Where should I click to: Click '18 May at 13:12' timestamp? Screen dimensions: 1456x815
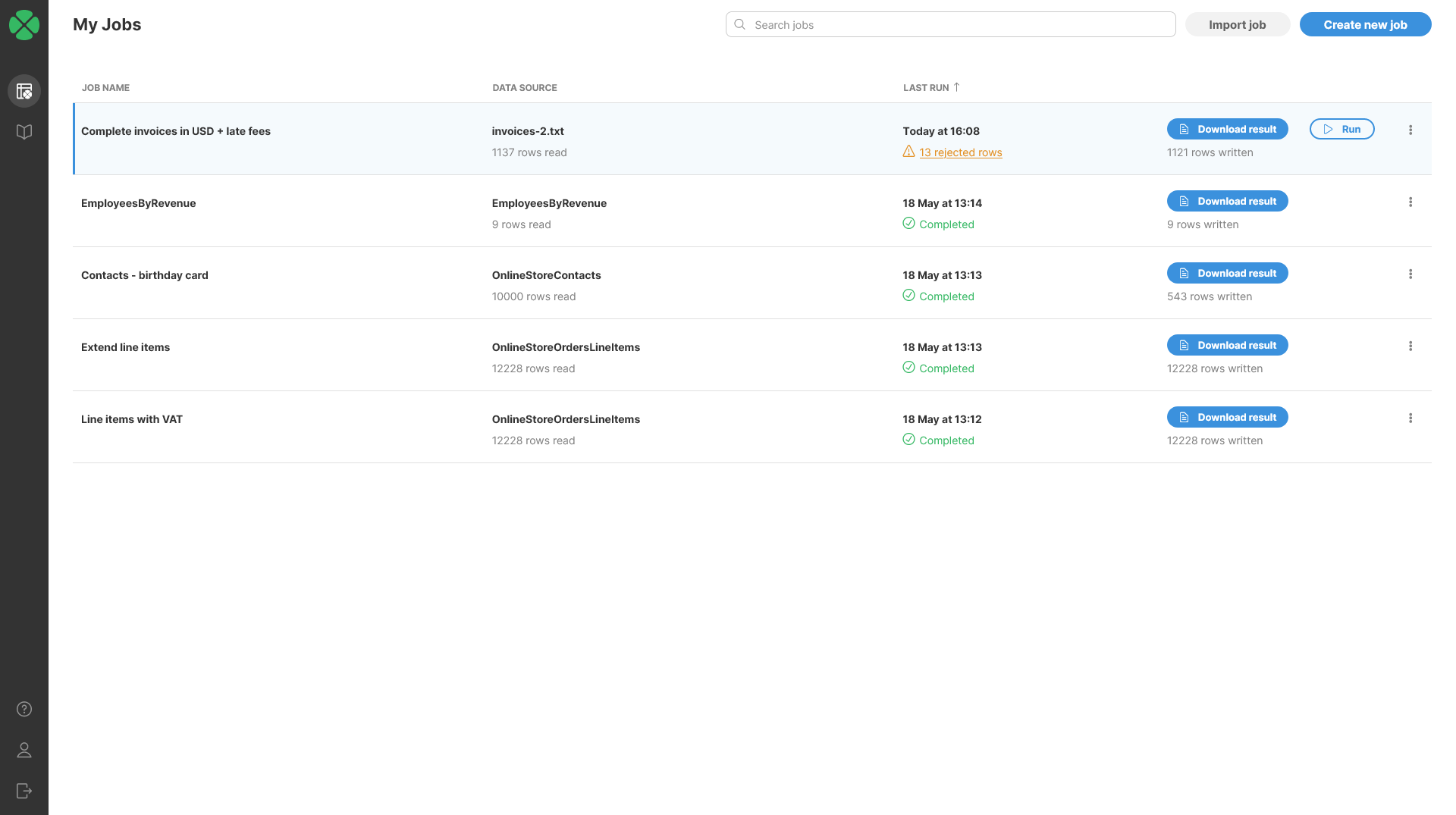pos(942,419)
